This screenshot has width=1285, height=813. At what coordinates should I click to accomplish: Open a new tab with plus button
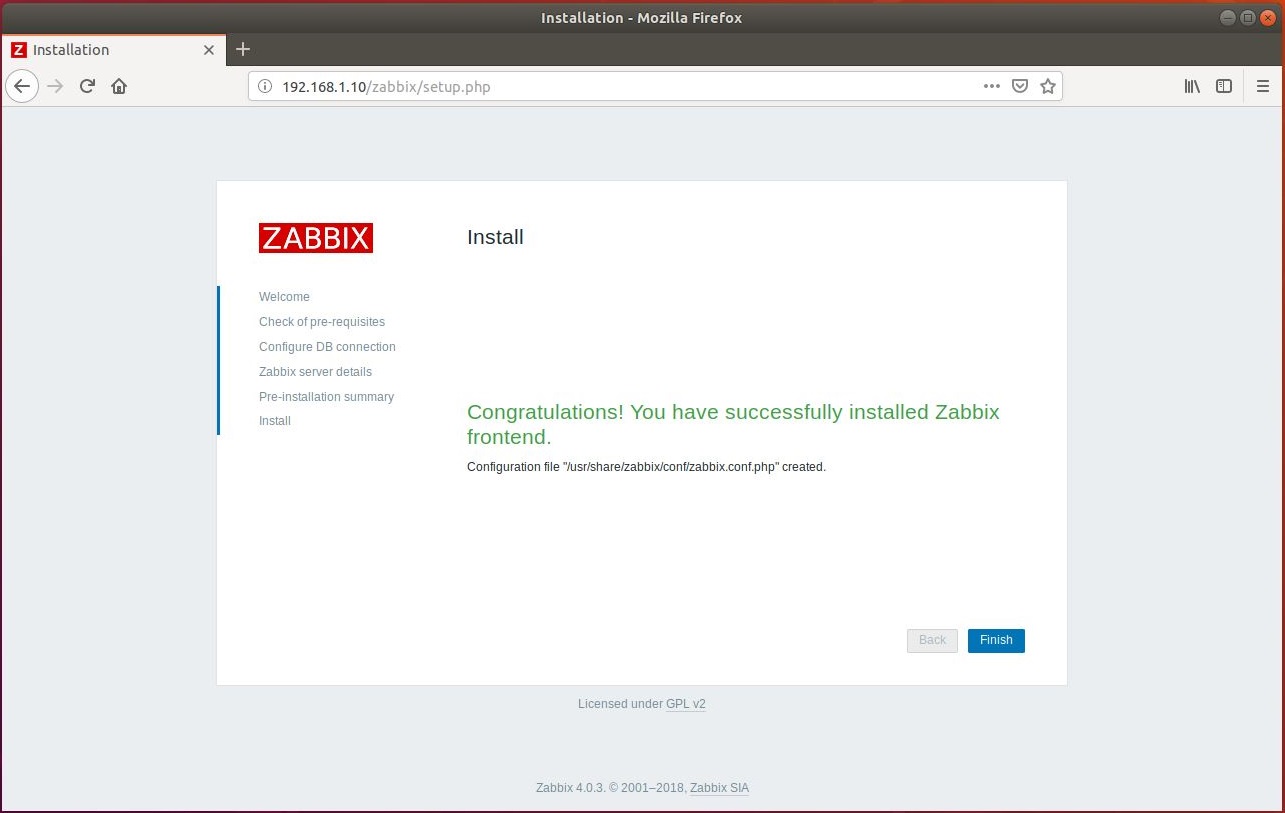(x=242, y=49)
